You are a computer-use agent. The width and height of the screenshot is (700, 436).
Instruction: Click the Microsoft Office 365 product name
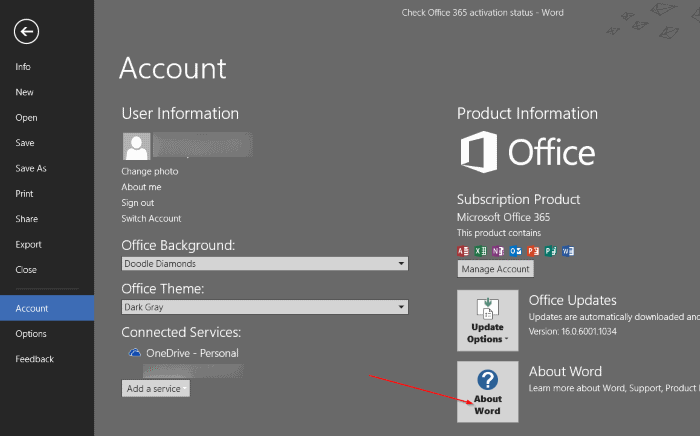click(503, 217)
